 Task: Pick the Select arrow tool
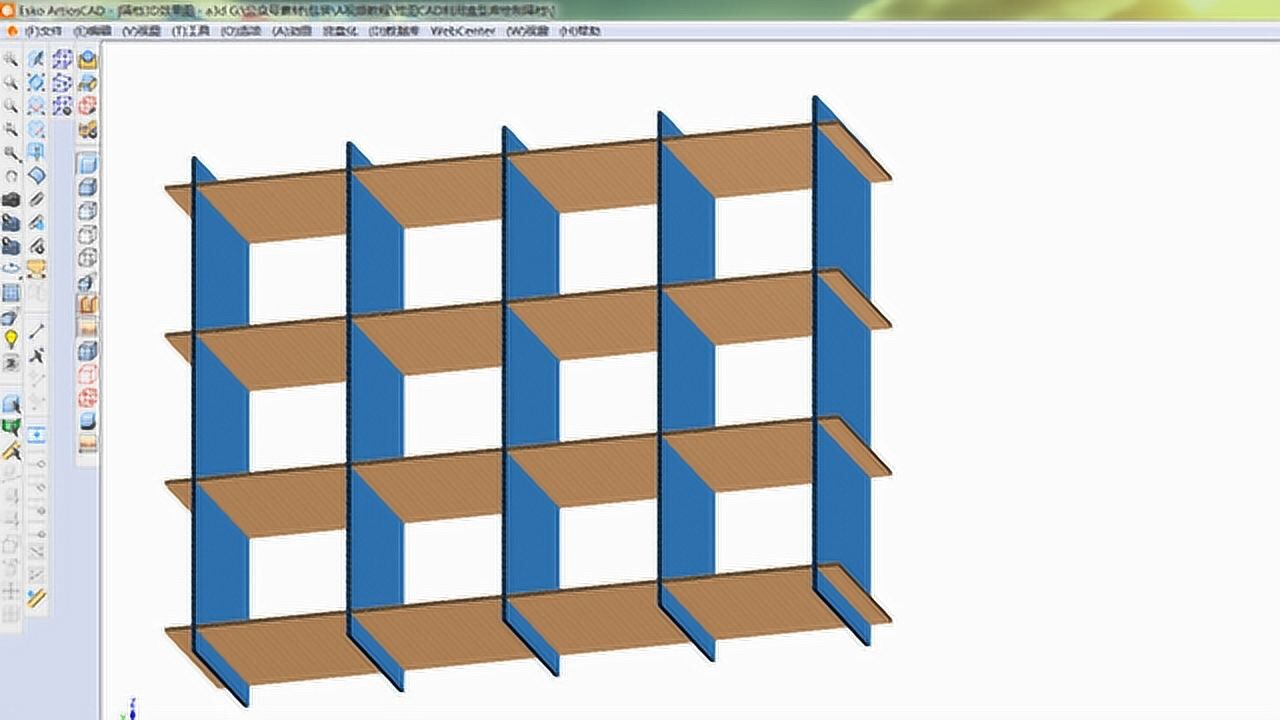pos(36,59)
